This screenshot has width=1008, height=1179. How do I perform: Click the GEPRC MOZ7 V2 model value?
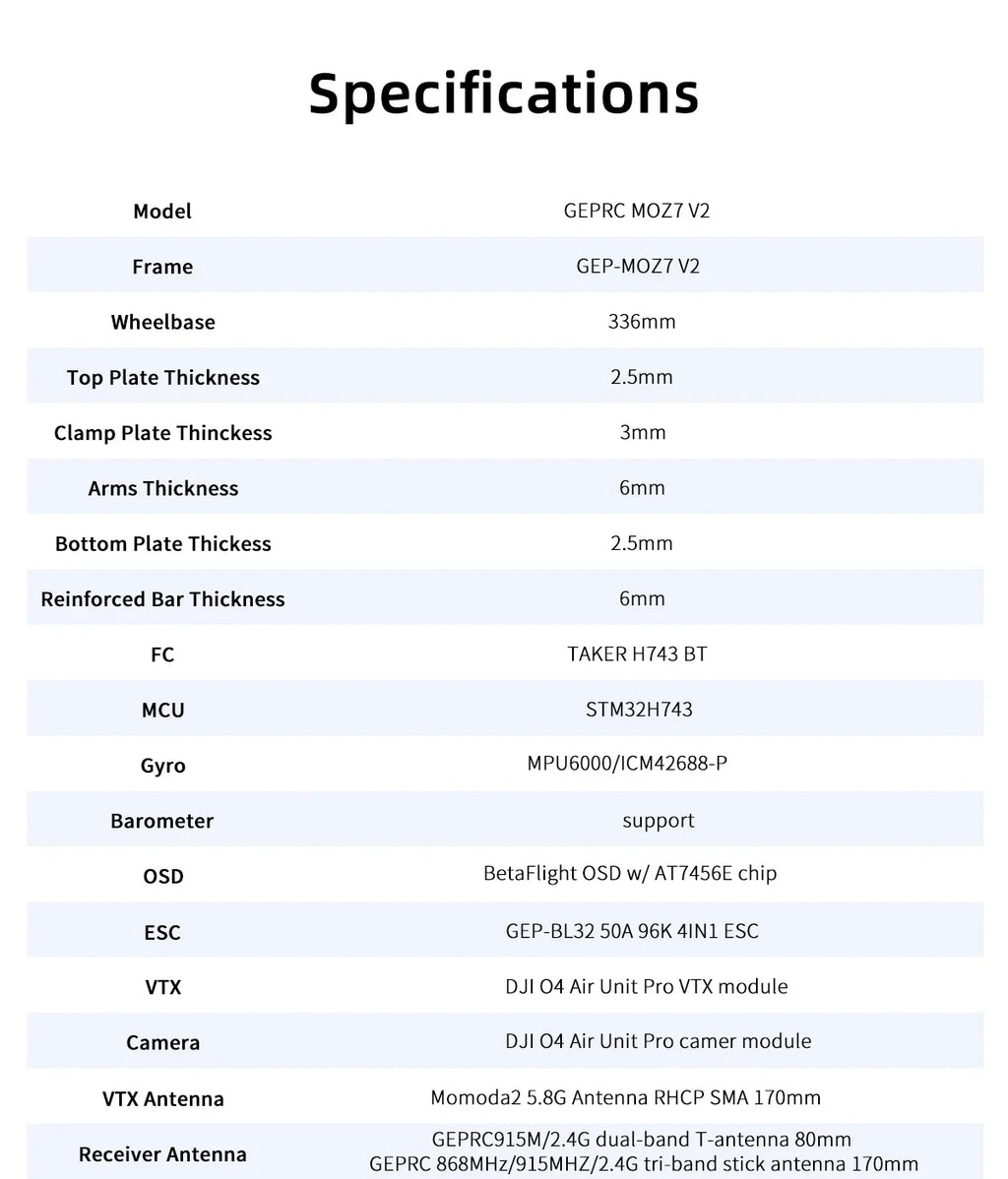coord(636,211)
